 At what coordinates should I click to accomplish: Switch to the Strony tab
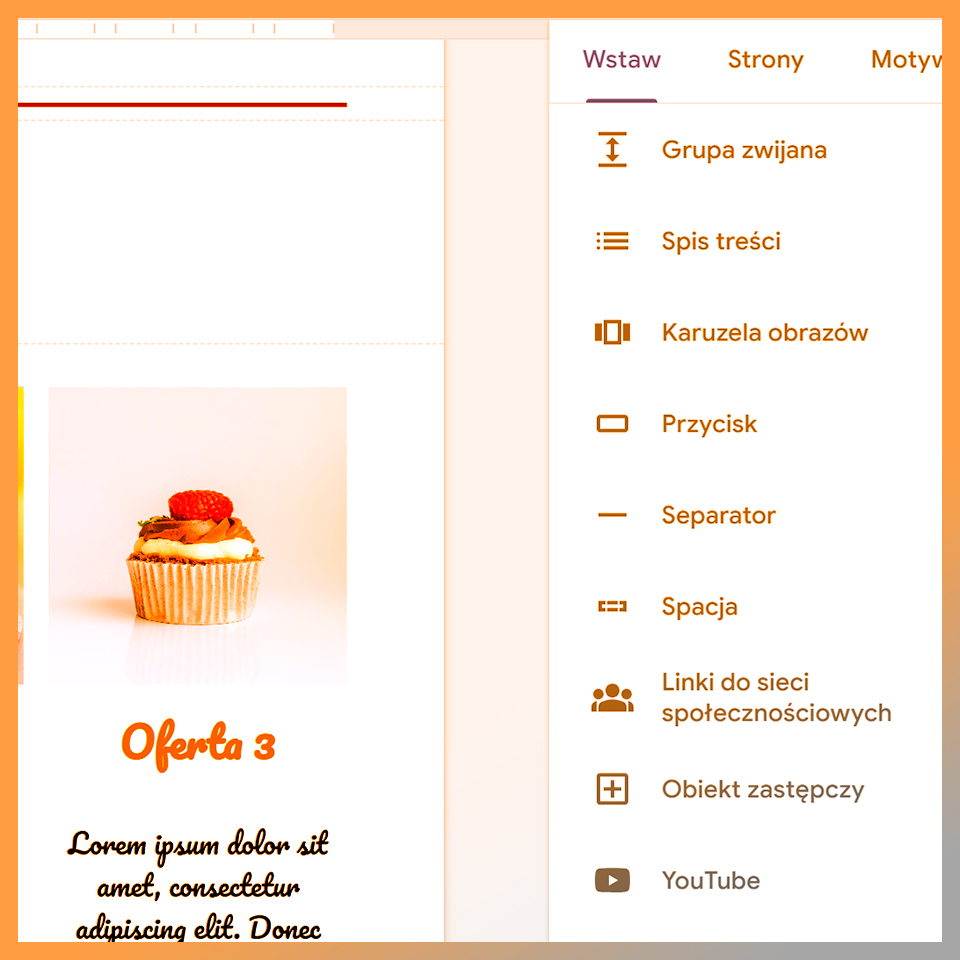pos(765,59)
